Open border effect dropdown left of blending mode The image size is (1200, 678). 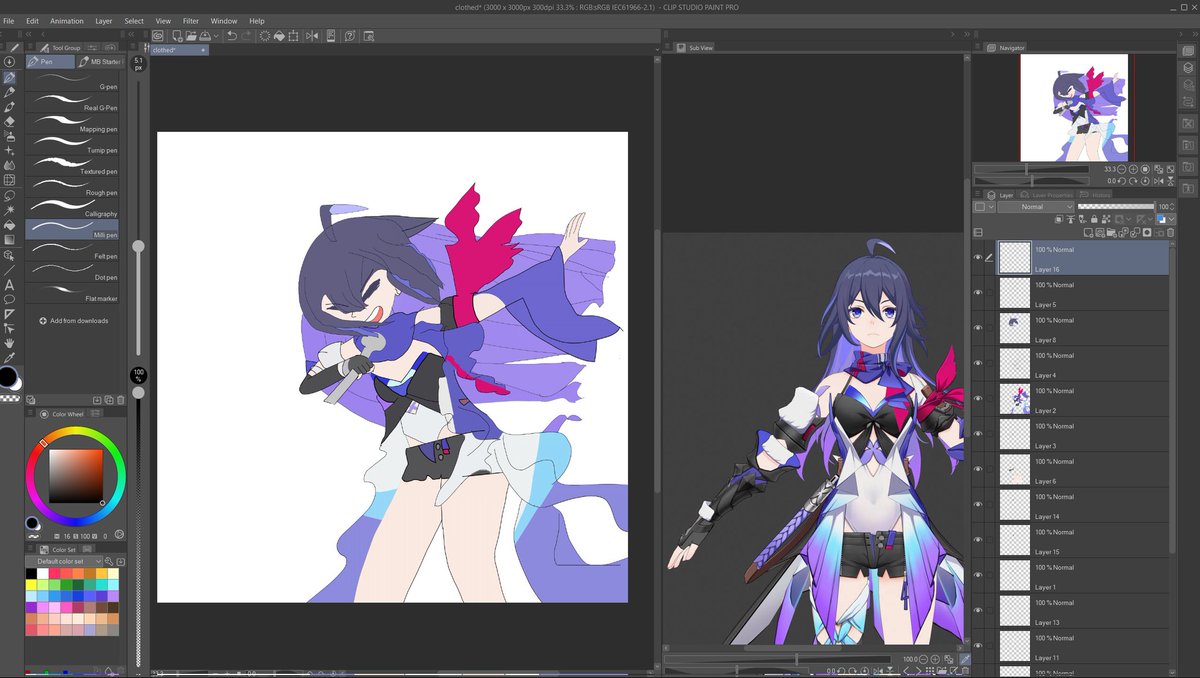tap(985, 207)
